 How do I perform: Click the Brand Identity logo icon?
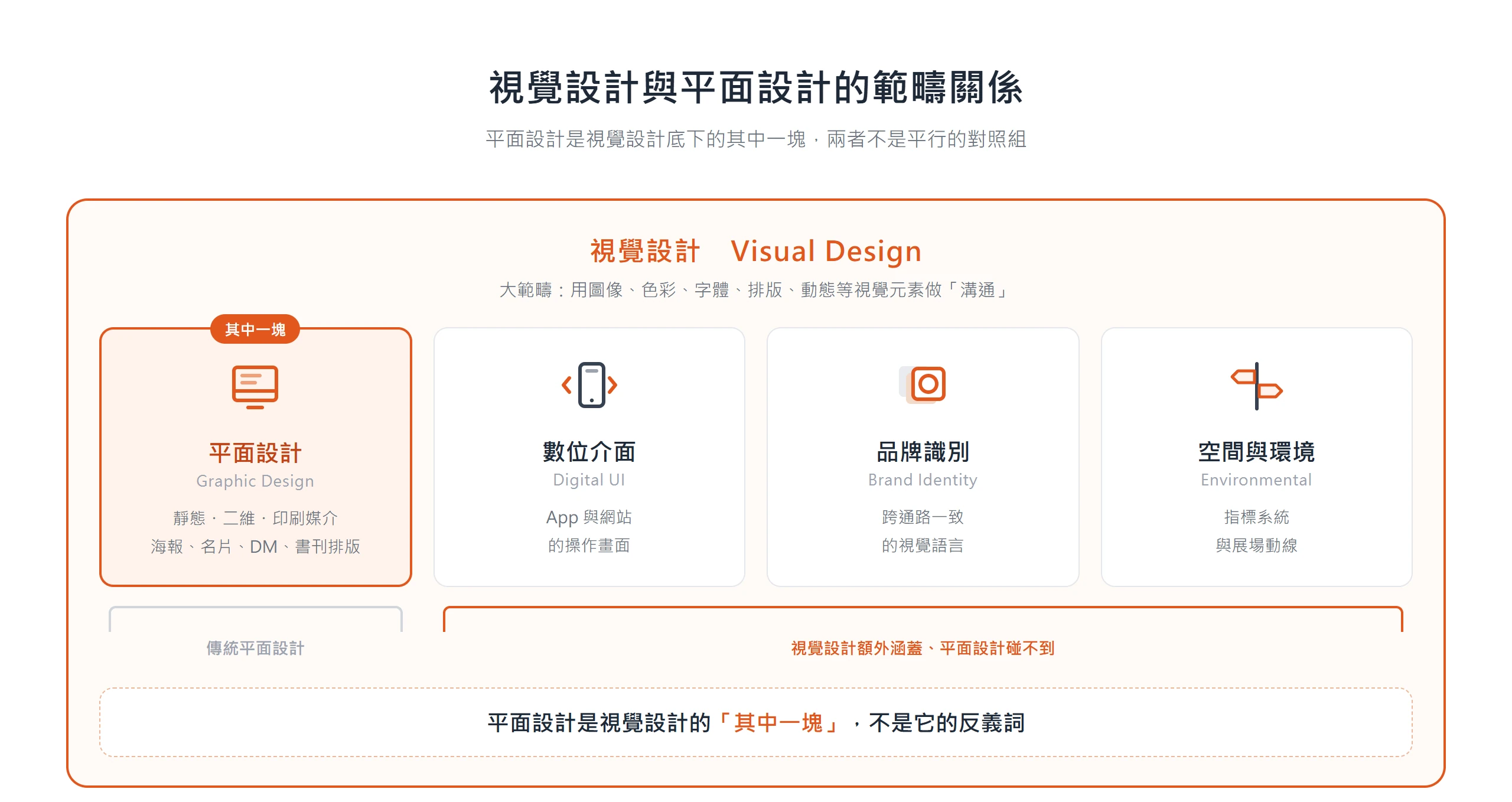[x=923, y=384]
